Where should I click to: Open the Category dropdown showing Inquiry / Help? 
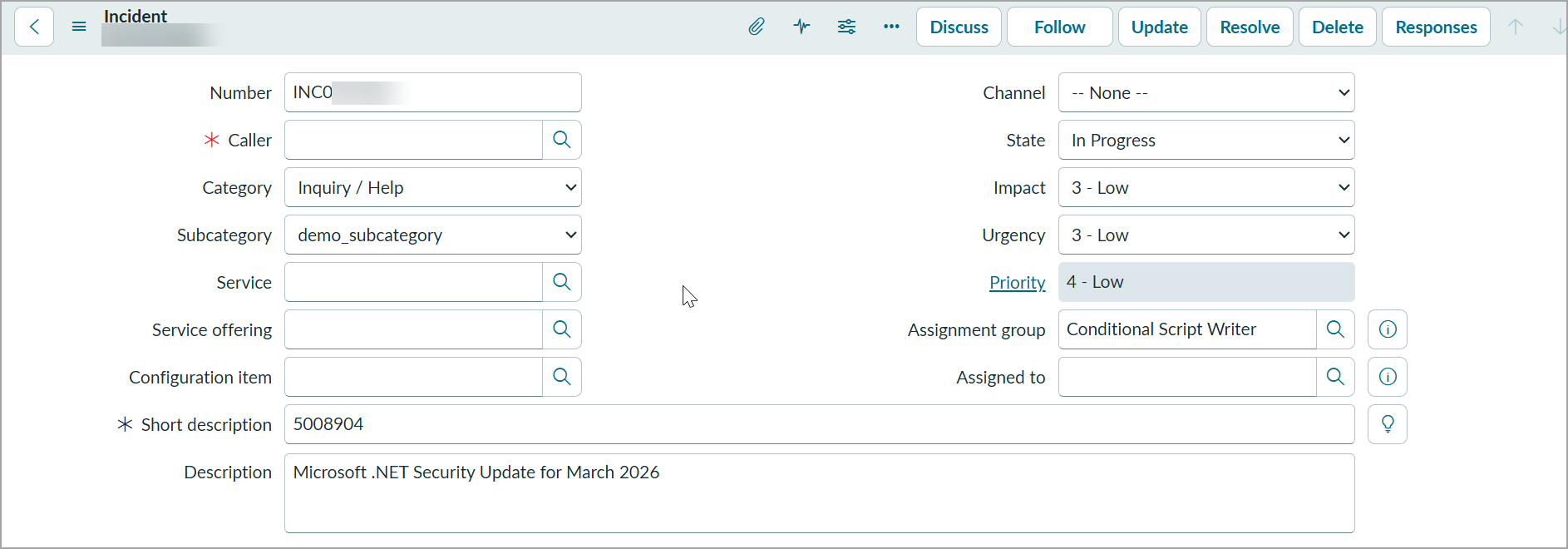(433, 187)
